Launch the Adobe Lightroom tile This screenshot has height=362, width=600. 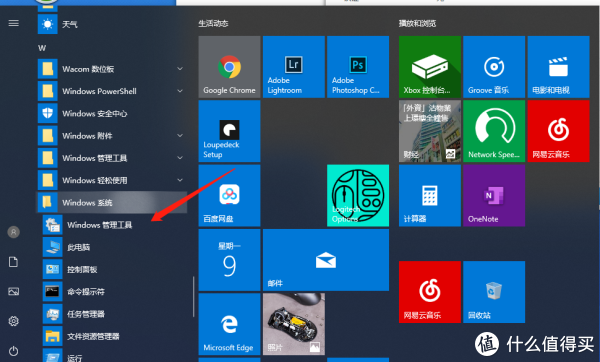coord(293,67)
